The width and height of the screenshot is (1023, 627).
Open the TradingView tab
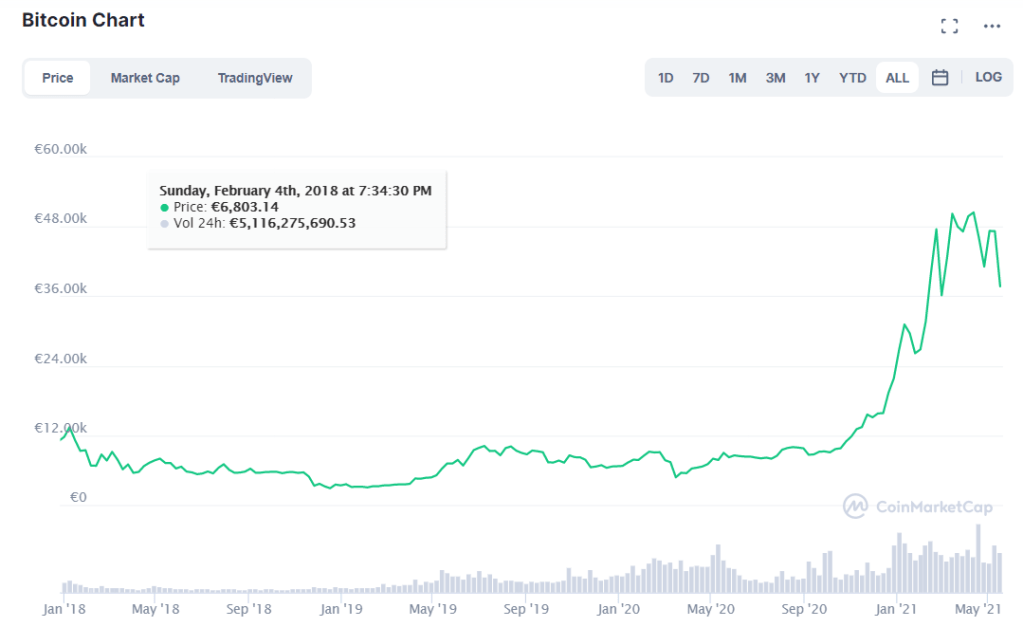(255, 78)
